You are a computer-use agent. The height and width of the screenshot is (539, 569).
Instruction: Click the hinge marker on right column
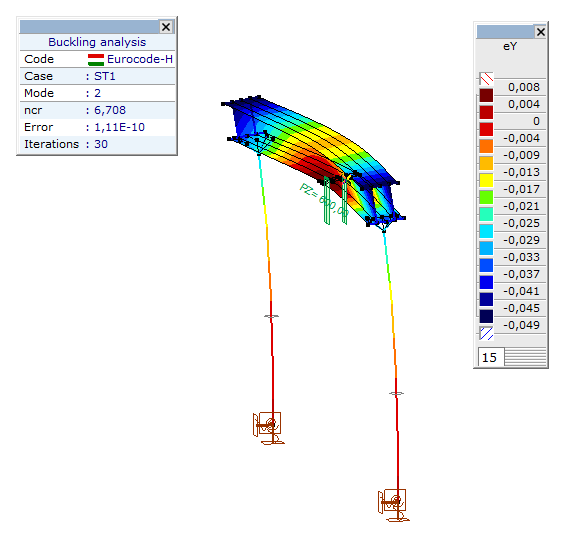pos(396,393)
